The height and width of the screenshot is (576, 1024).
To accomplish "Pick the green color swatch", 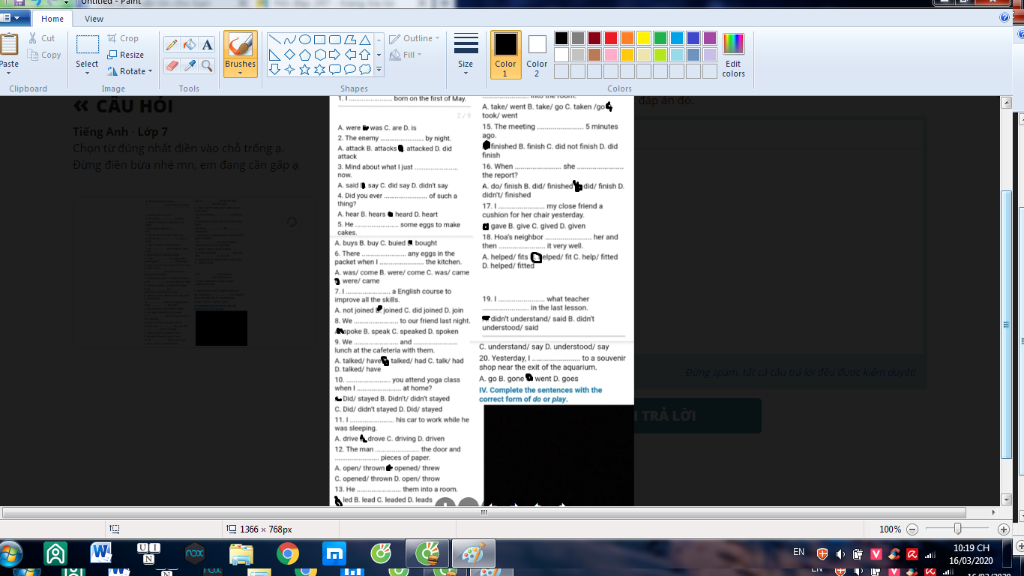I will coord(660,39).
